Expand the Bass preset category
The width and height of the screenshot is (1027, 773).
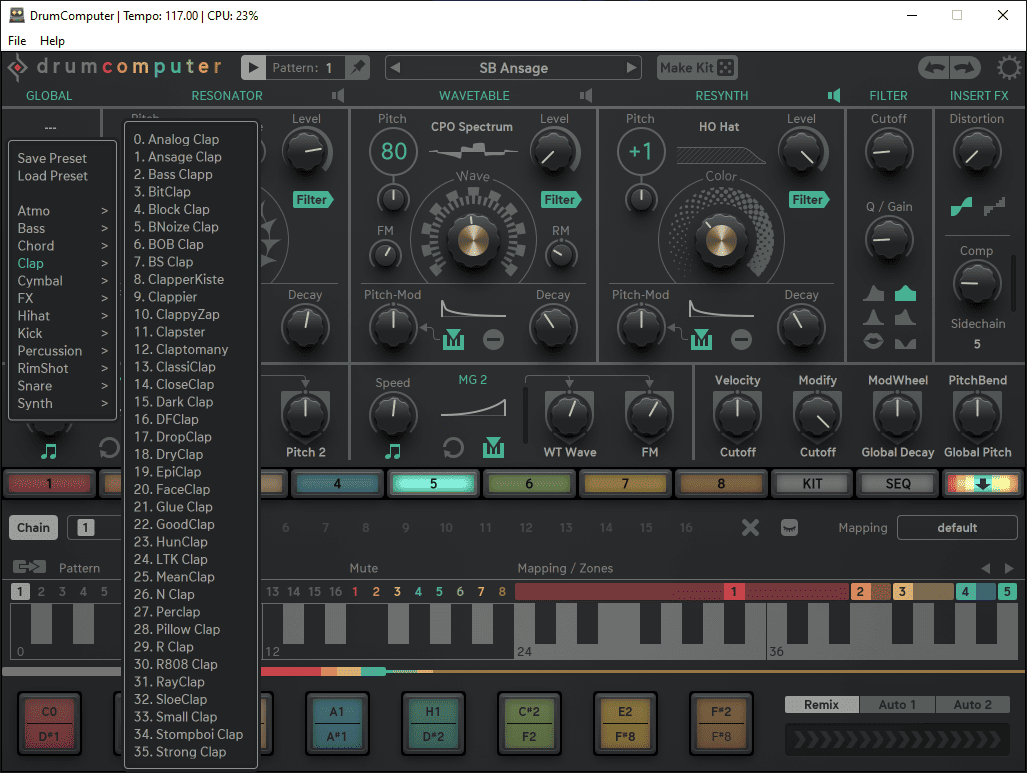click(62, 229)
